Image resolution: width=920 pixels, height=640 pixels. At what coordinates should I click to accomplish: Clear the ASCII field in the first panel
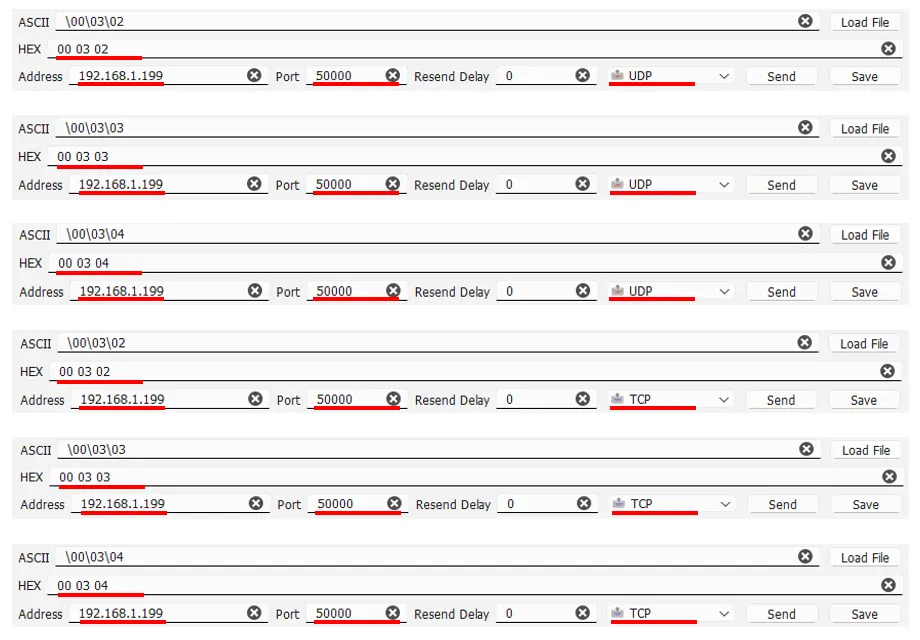point(805,21)
